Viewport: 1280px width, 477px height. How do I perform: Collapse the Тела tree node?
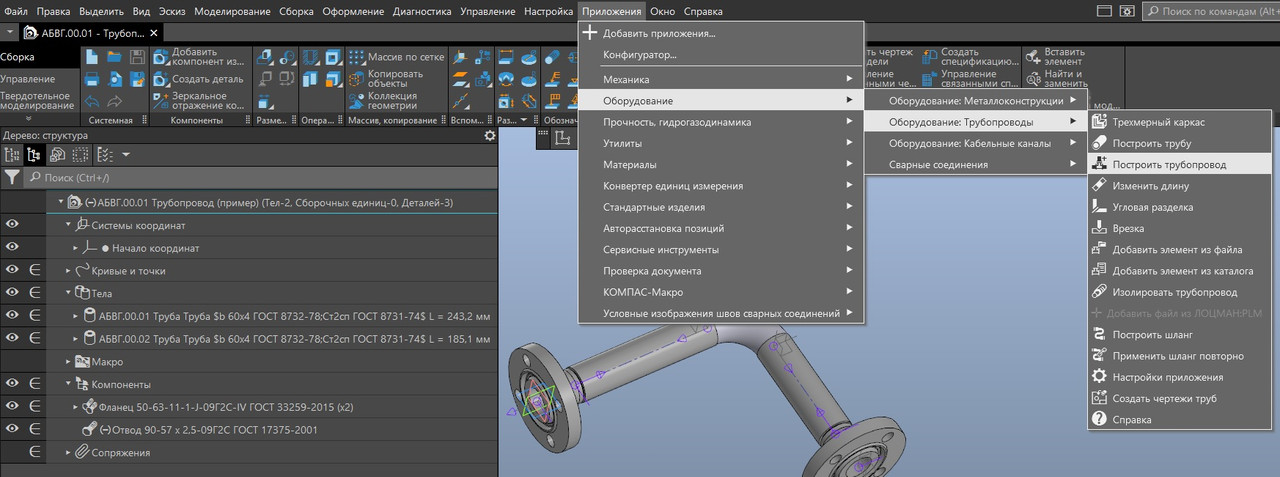pos(69,293)
